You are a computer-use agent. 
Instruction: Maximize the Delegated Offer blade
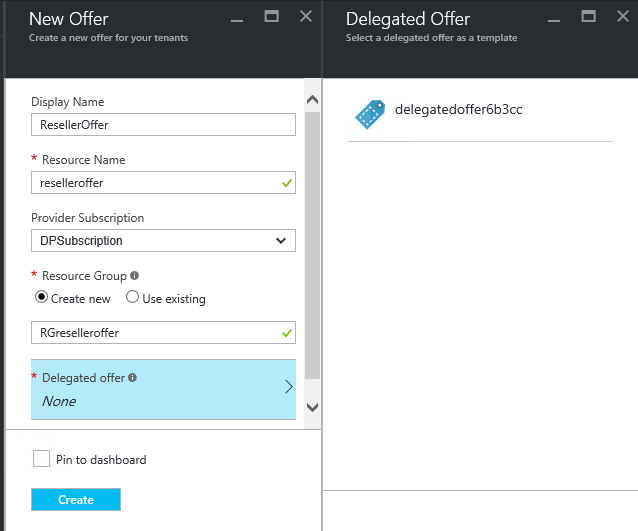(589, 16)
